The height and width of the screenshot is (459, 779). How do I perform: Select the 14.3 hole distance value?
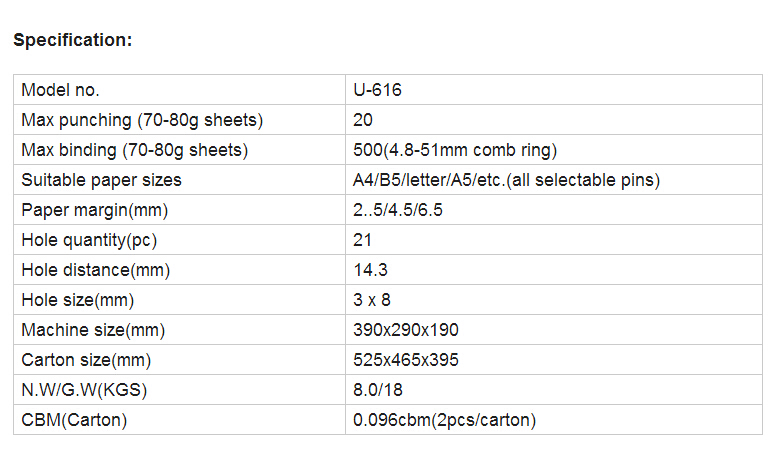(x=371, y=270)
